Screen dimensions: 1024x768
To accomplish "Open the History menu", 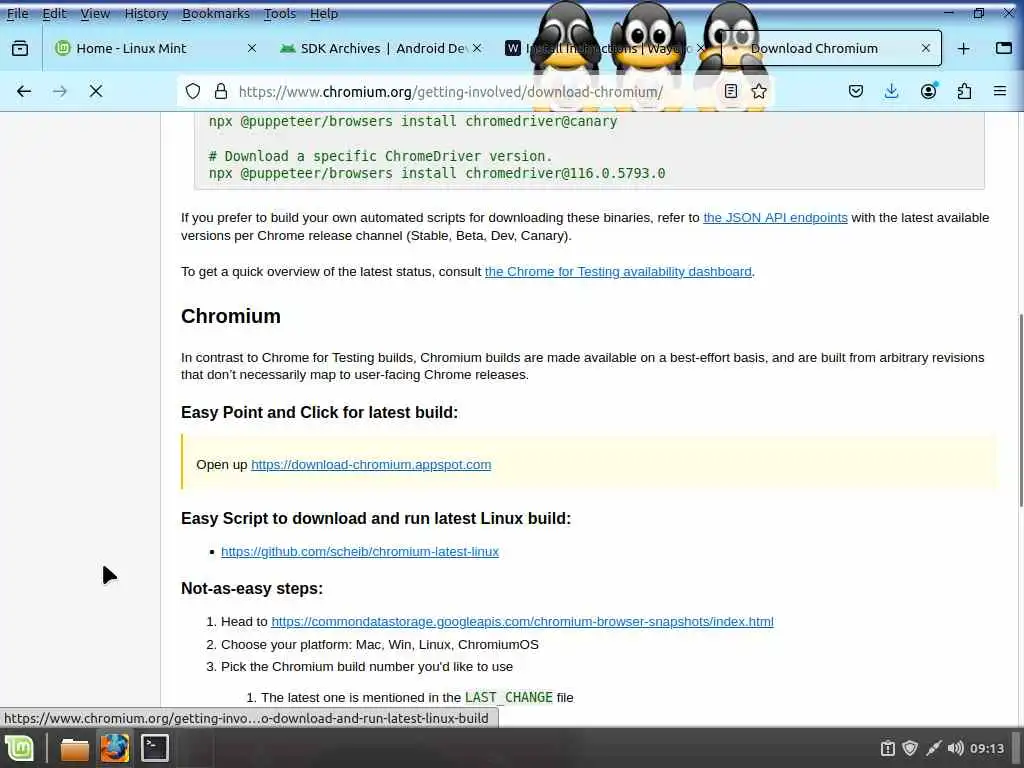I will coord(146,14).
